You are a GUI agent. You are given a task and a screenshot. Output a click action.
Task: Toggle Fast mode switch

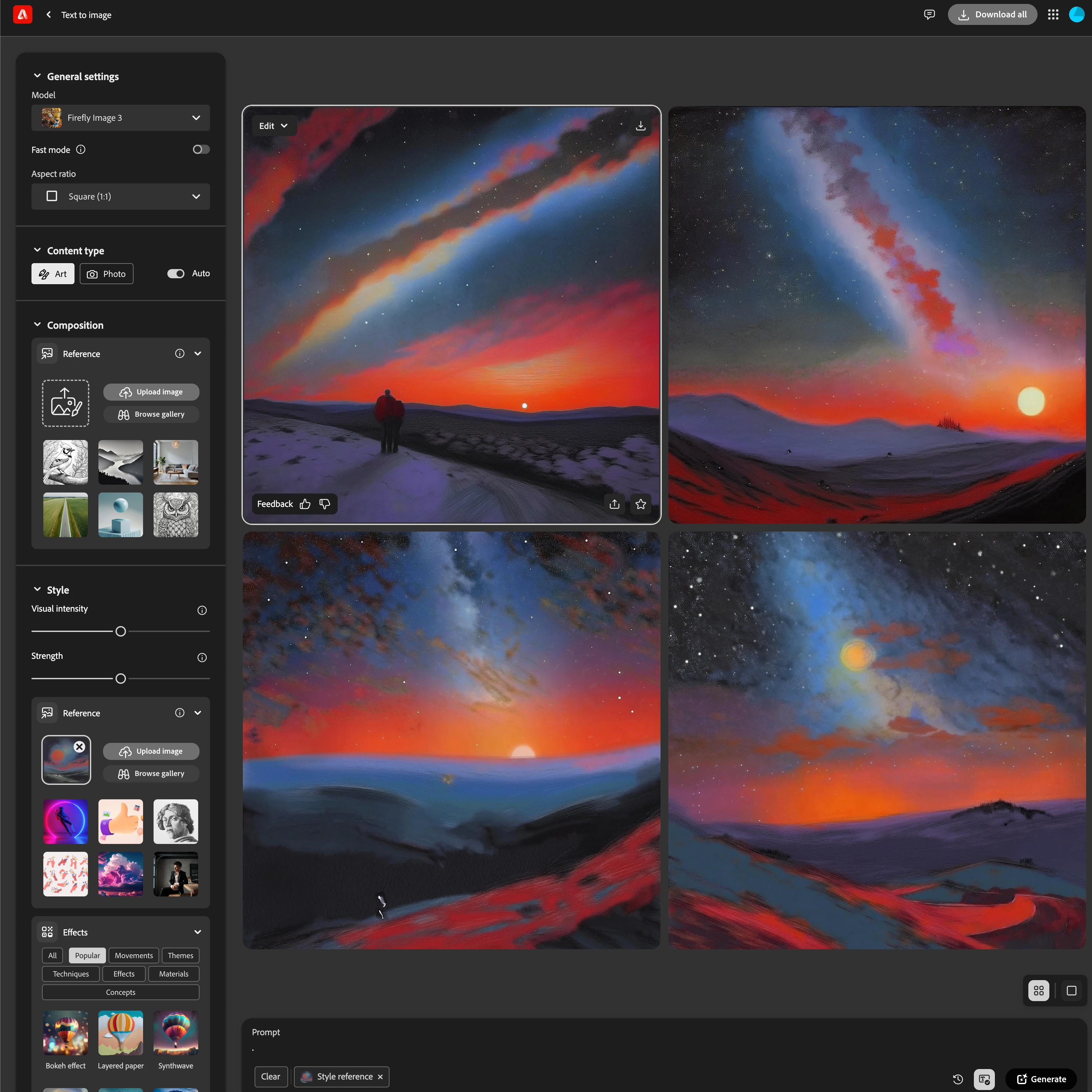(201, 150)
